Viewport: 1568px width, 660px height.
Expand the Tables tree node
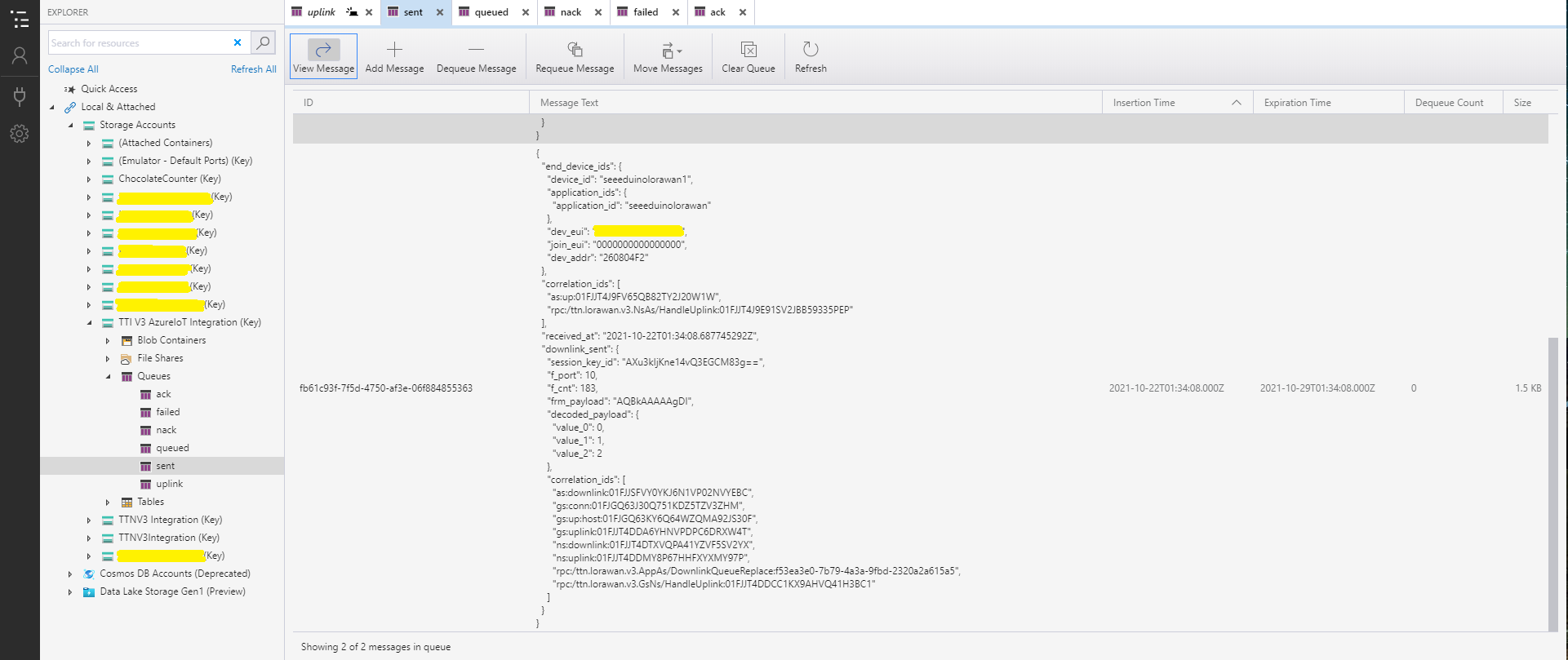tap(108, 502)
